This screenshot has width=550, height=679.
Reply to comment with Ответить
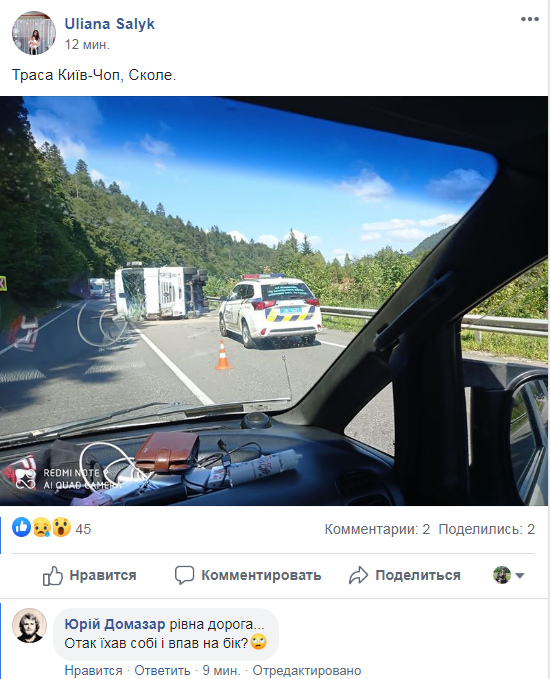(162, 670)
